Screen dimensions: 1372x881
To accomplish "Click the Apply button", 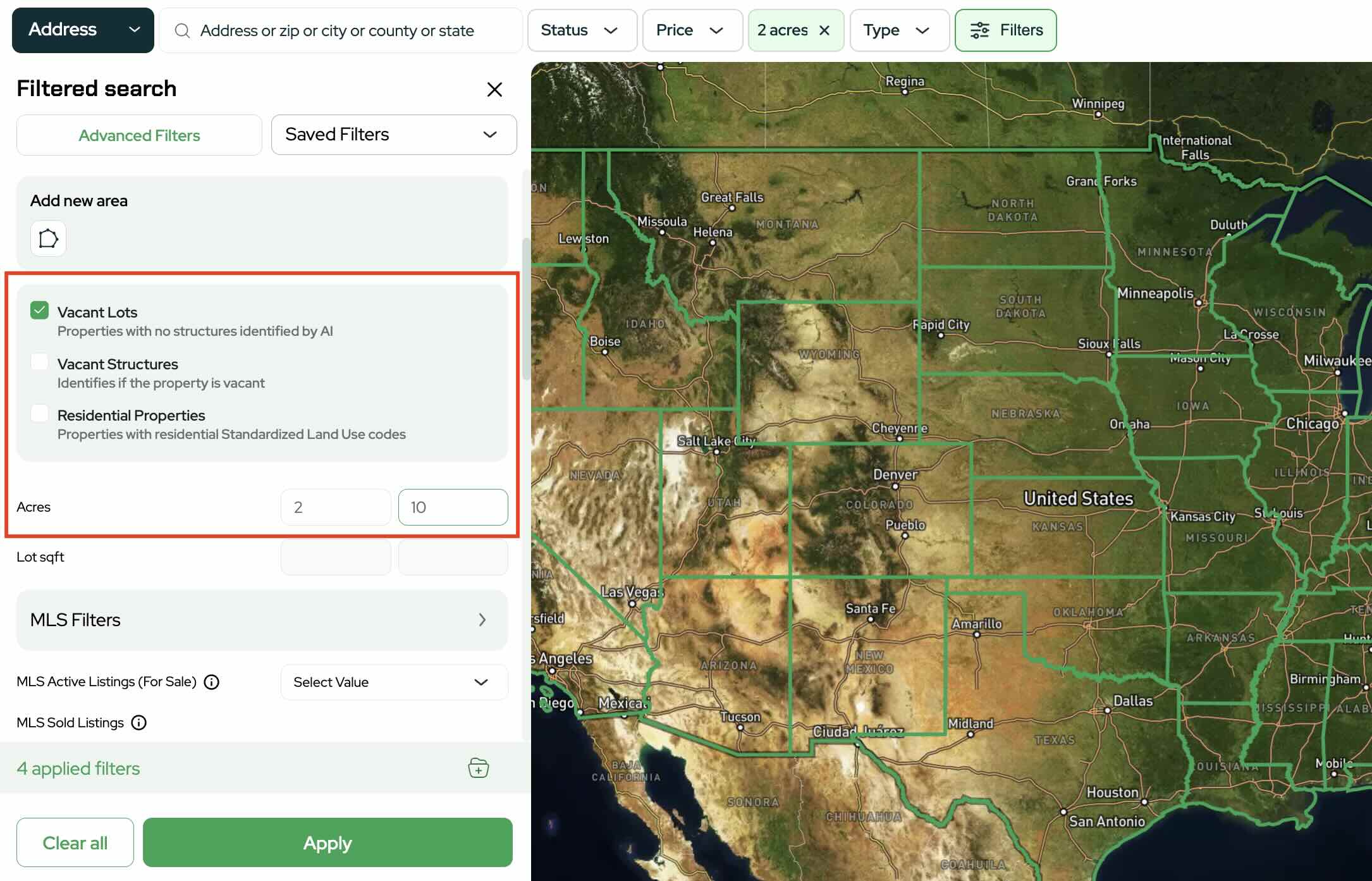I will pyautogui.click(x=328, y=842).
